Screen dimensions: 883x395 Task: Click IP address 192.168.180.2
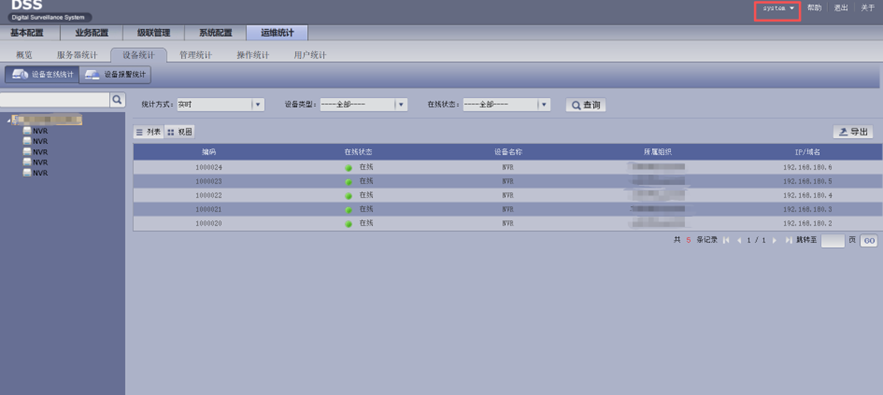pyautogui.click(x=808, y=224)
